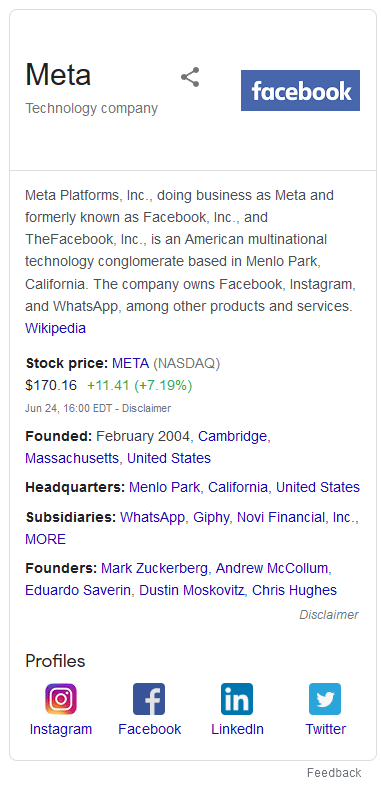This screenshot has width=381, height=785.
Task: Click the facebook logo thumbnail
Action: (x=300, y=90)
